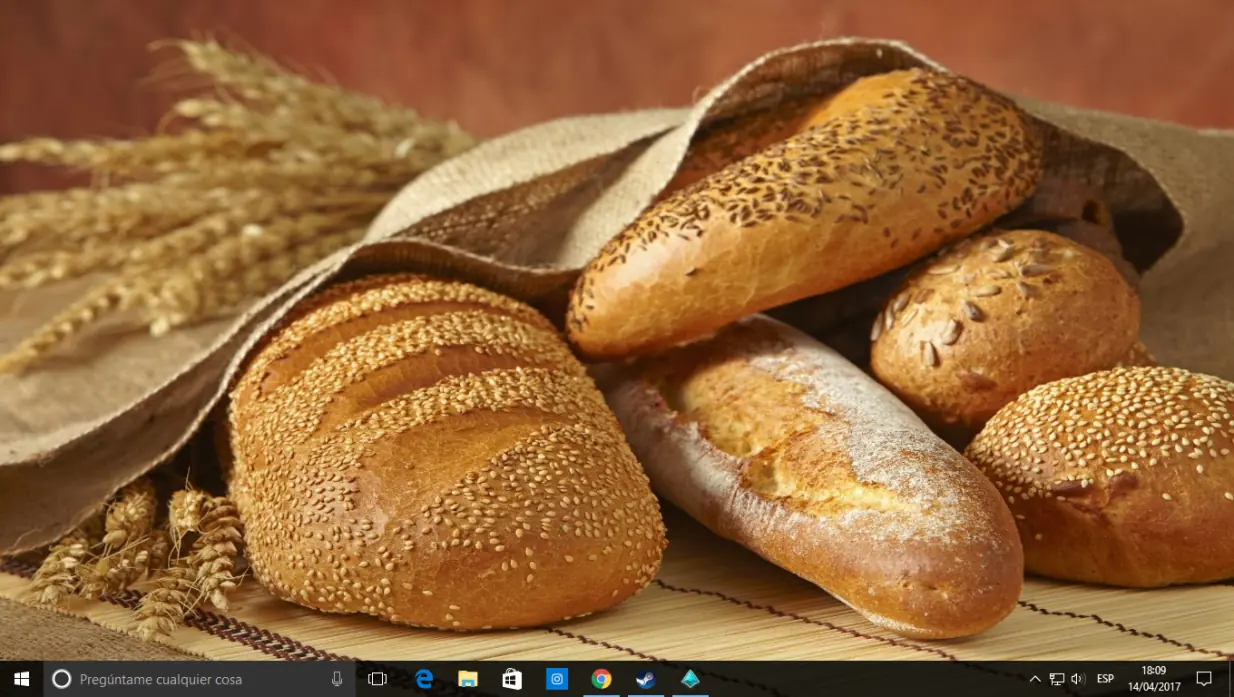Click the Cortana circle icon
This screenshot has height=697, width=1234.
click(x=61, y=679)
